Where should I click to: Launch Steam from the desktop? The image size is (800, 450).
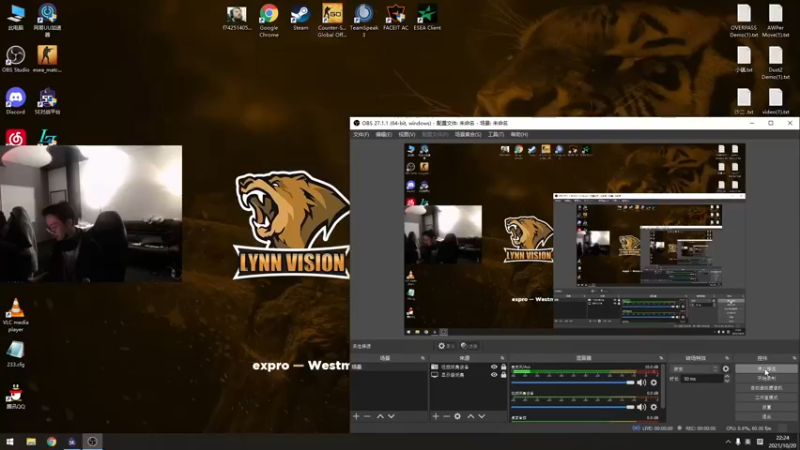pos(301,18)
